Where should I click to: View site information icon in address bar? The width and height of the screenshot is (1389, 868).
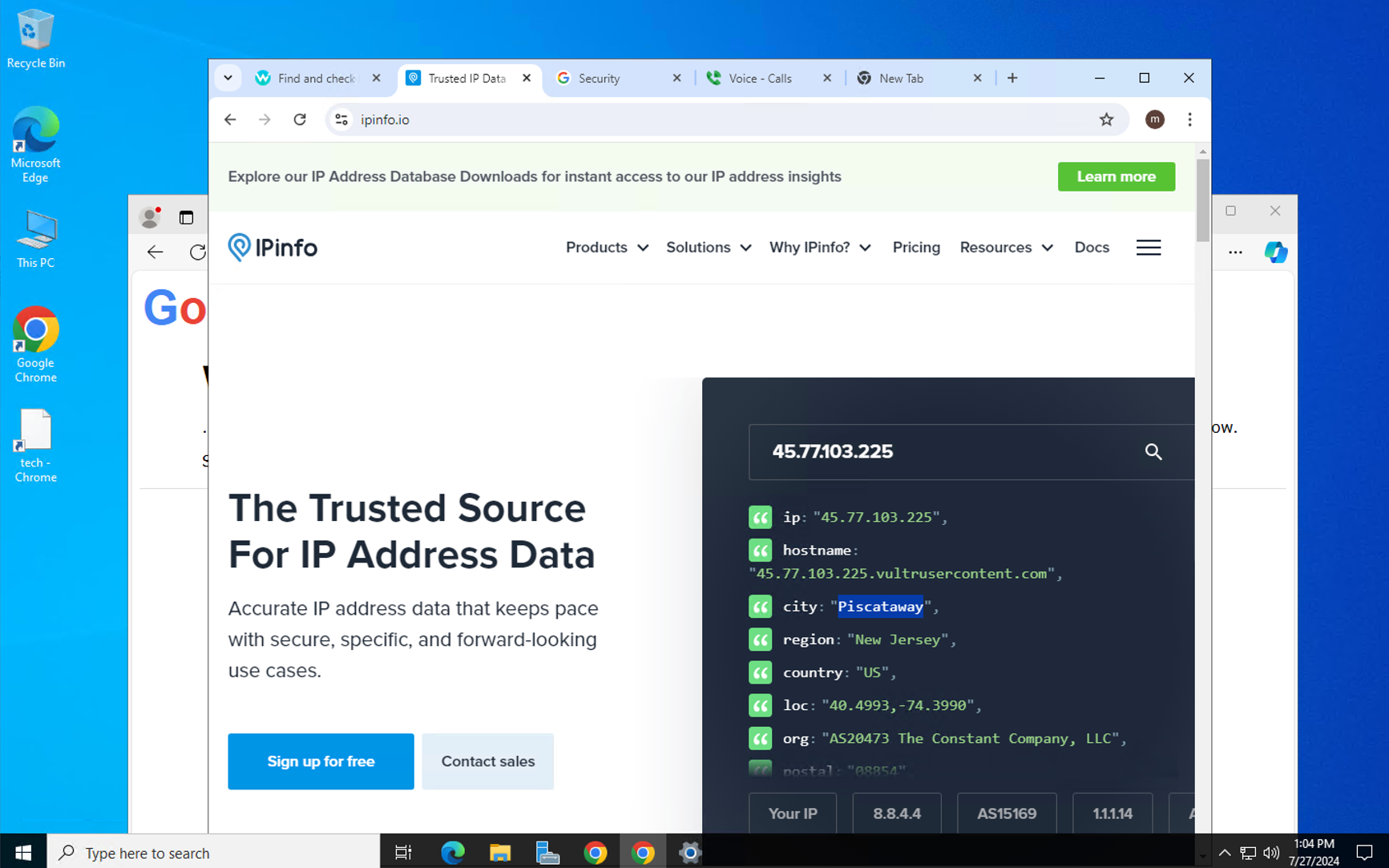click(341, 119)
